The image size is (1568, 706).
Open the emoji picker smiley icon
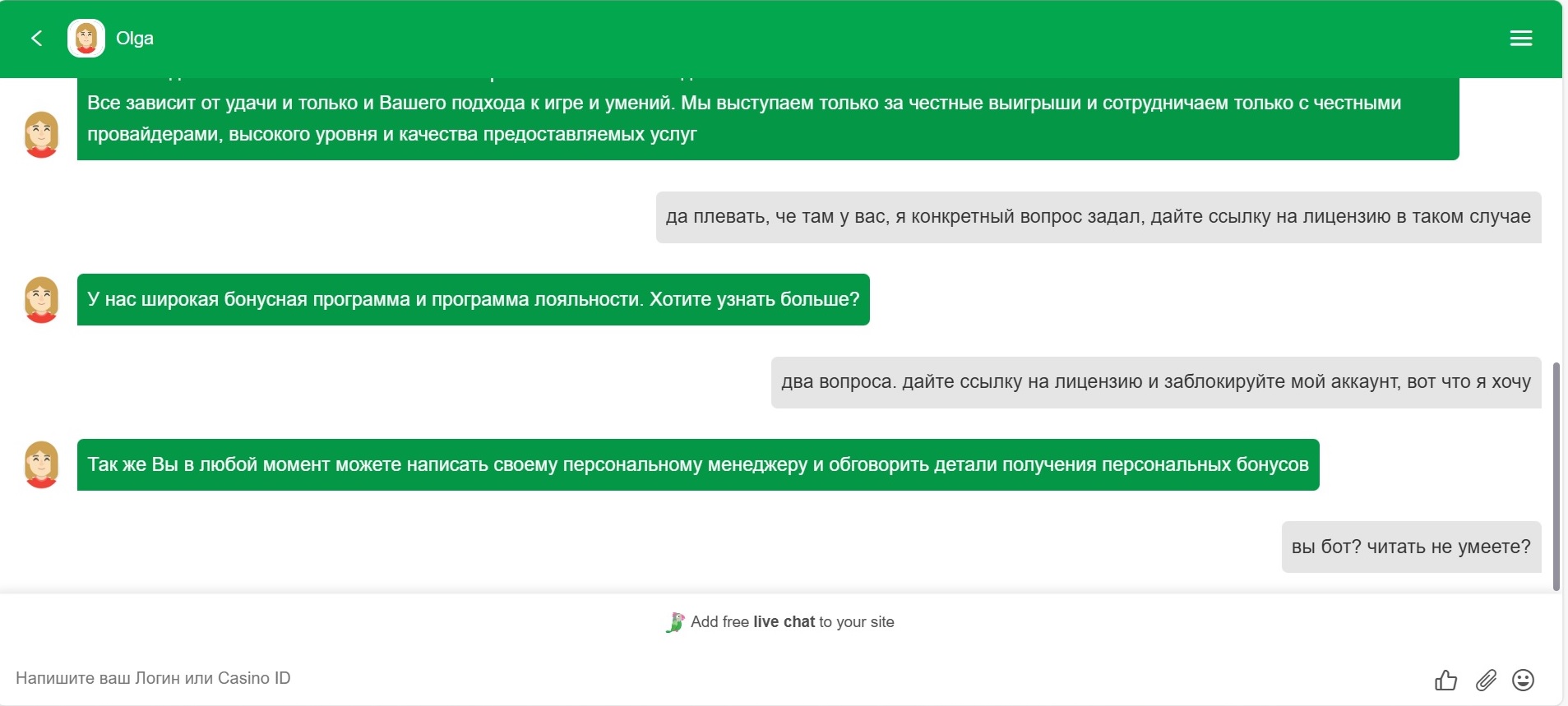pos(1523,680)
